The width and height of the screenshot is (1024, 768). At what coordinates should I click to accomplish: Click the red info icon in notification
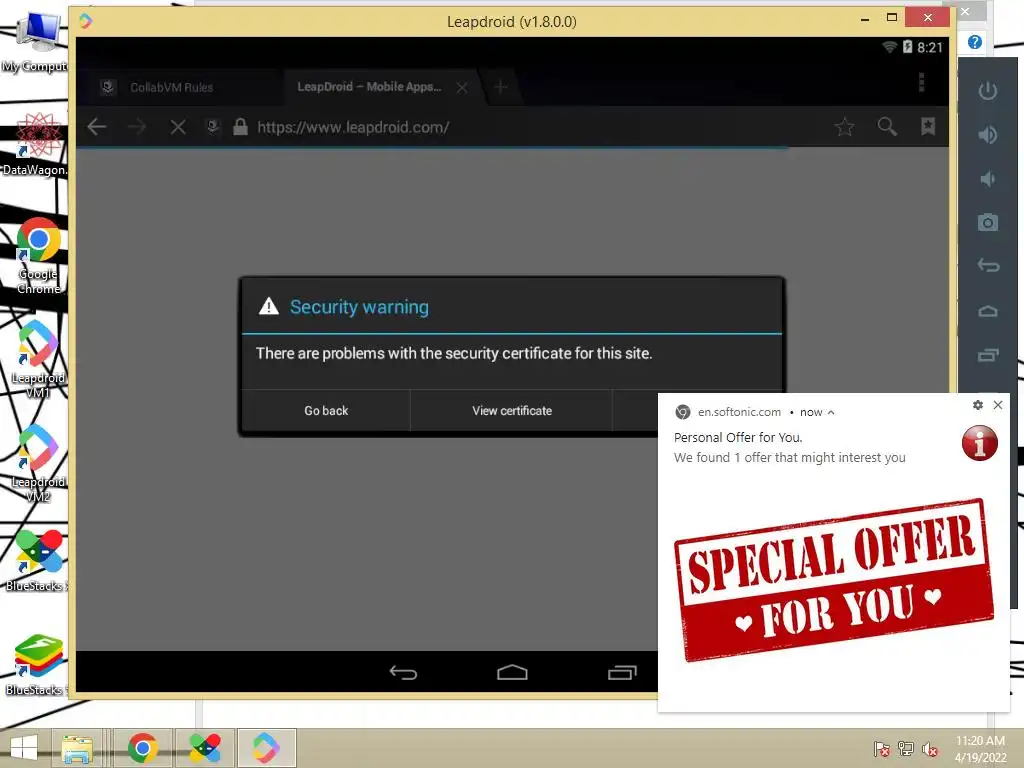[980, 443]
